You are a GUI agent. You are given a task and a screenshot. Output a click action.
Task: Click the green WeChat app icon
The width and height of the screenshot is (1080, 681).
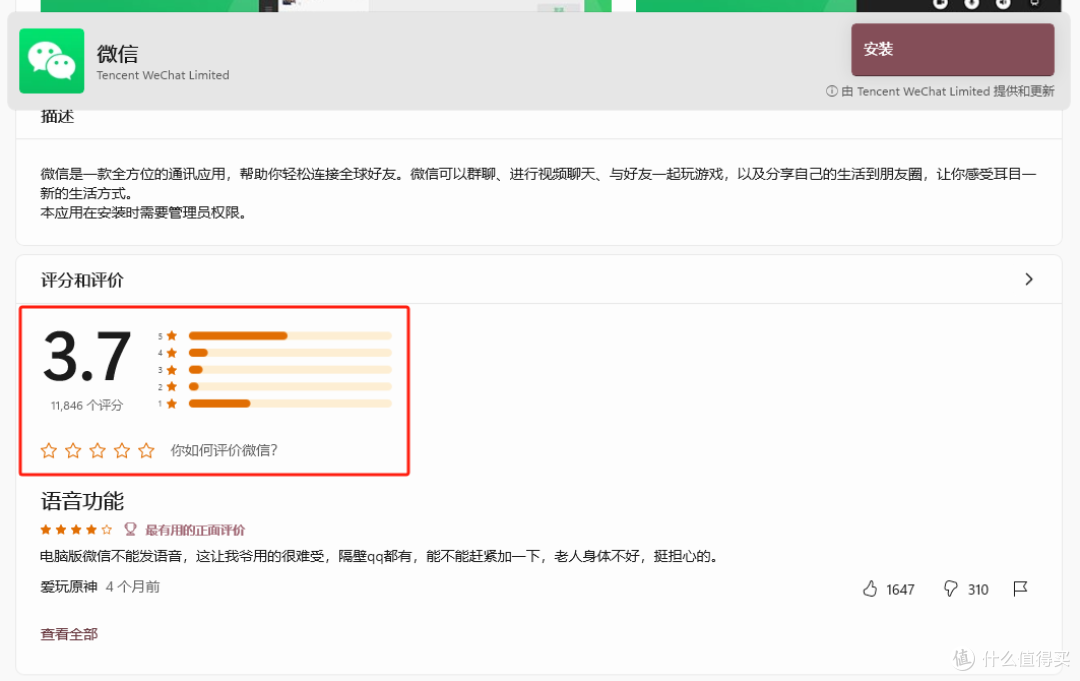pyautogui.click(x=52, y=61)
